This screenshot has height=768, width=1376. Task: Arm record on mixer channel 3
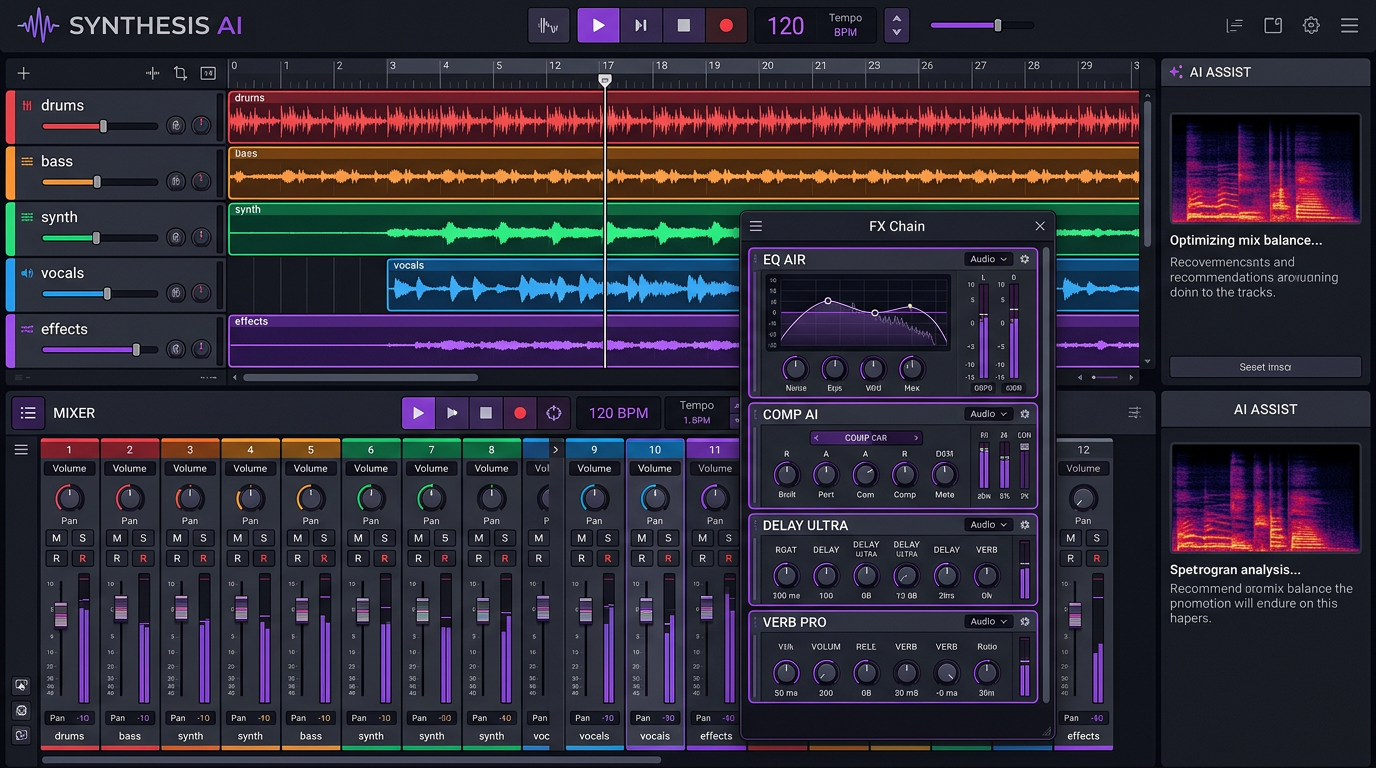(x=203, y=559)
